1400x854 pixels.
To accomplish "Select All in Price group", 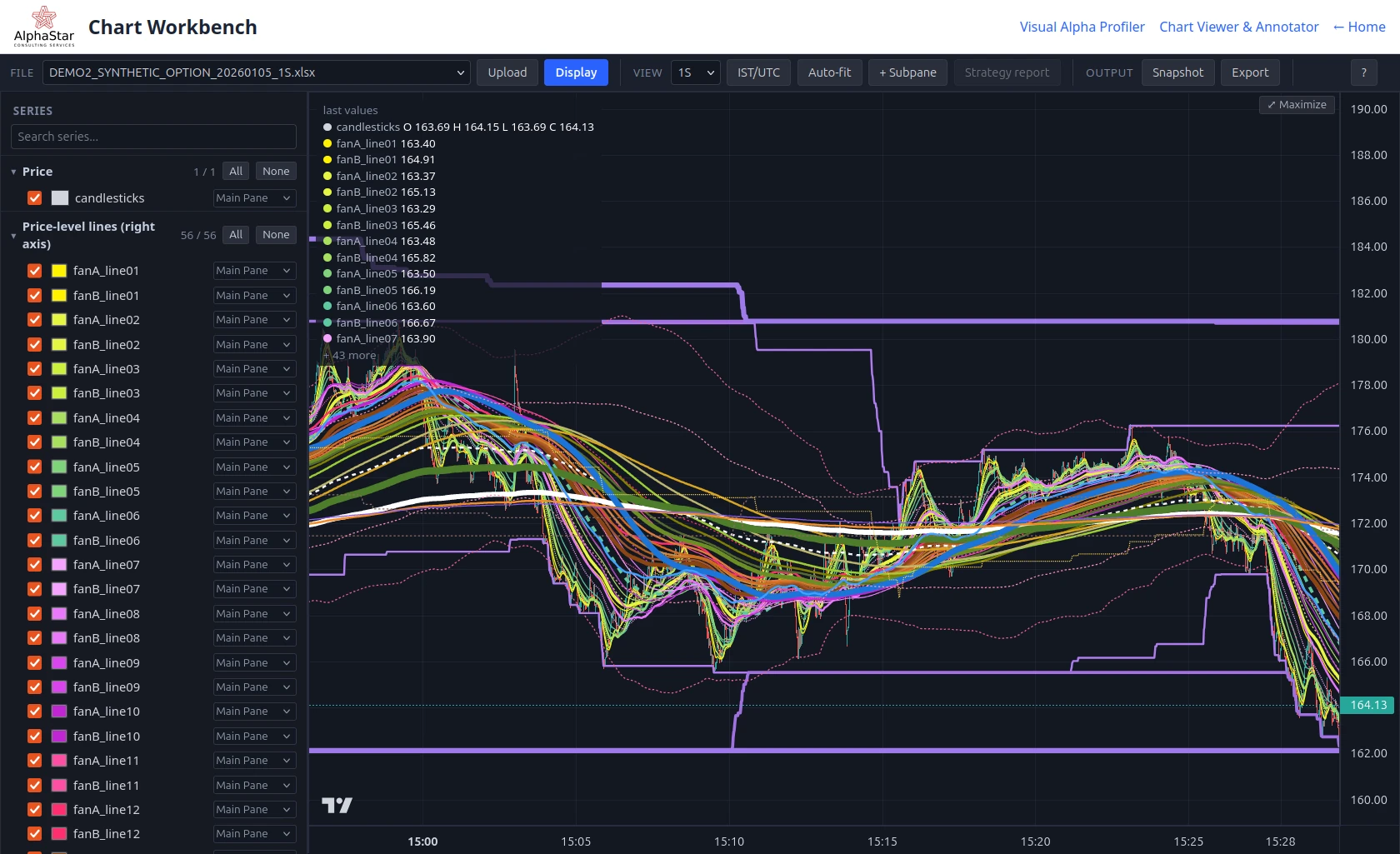I will 236,172.
